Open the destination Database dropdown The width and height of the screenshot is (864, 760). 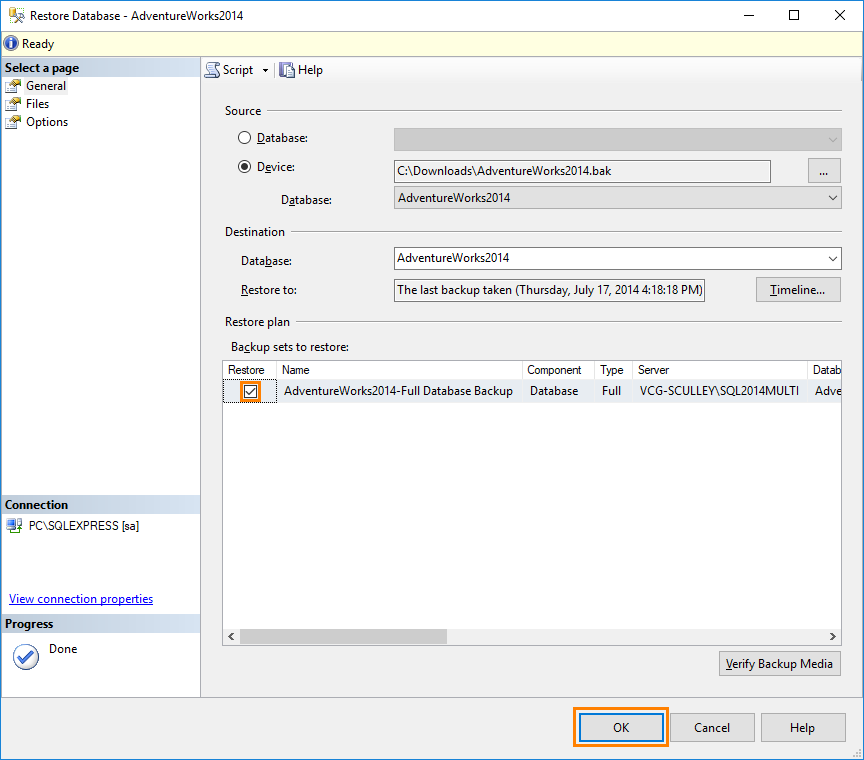[832, 258]
